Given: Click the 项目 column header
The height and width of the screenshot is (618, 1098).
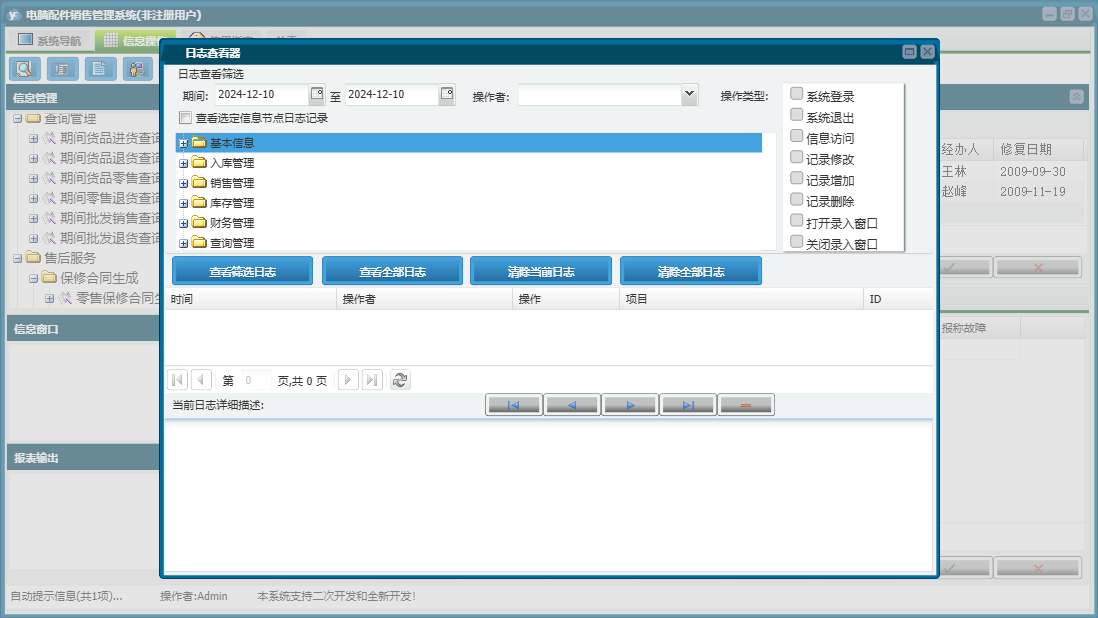Looking at the screenshot, I should tap(741, 299).
